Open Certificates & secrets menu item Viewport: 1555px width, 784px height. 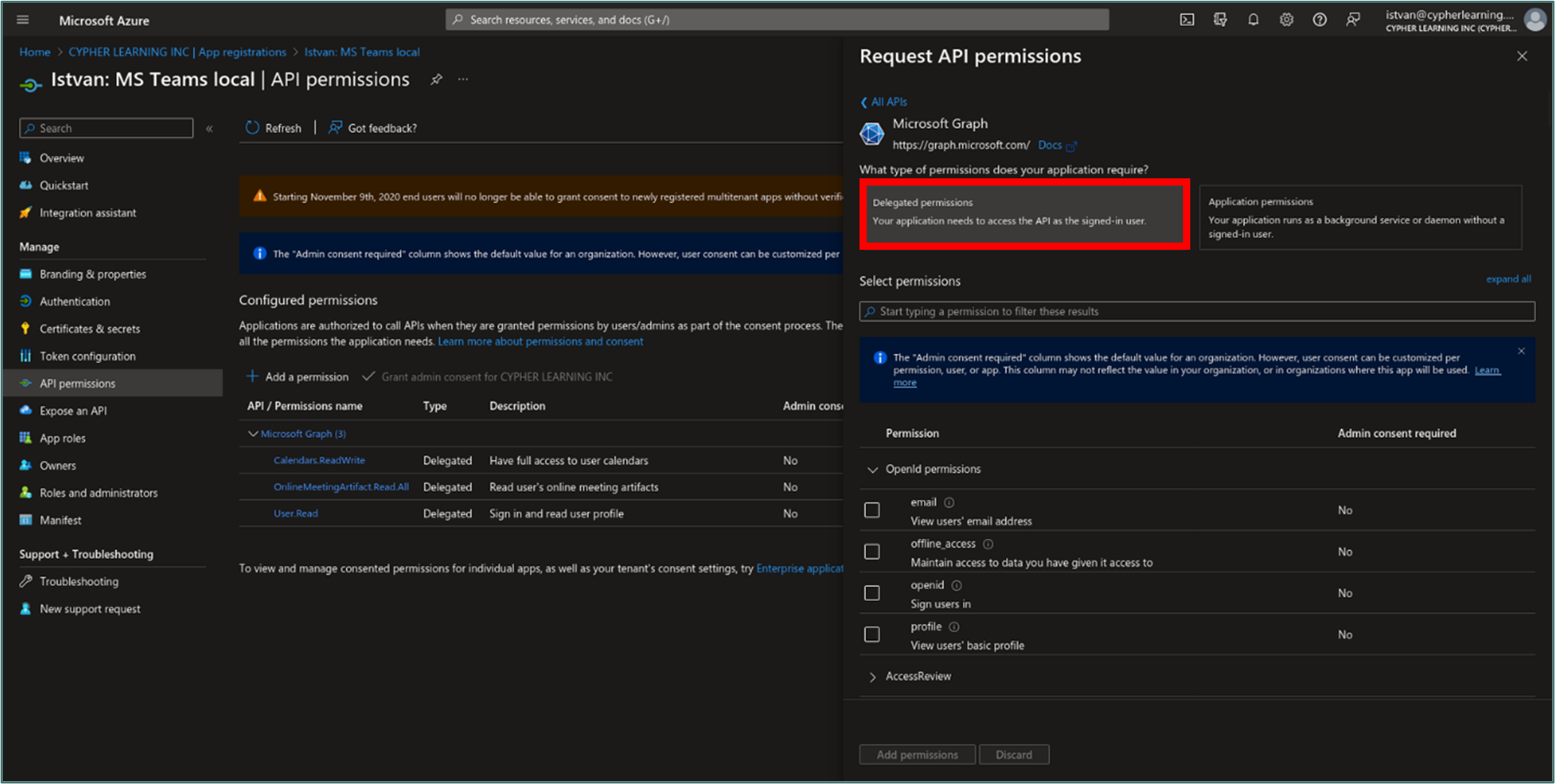click(90, 328)
